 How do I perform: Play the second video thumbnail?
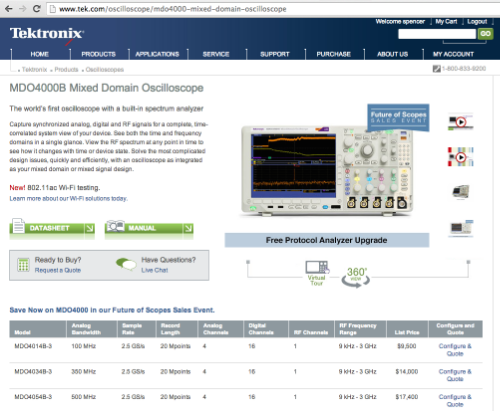pos(461,157)
